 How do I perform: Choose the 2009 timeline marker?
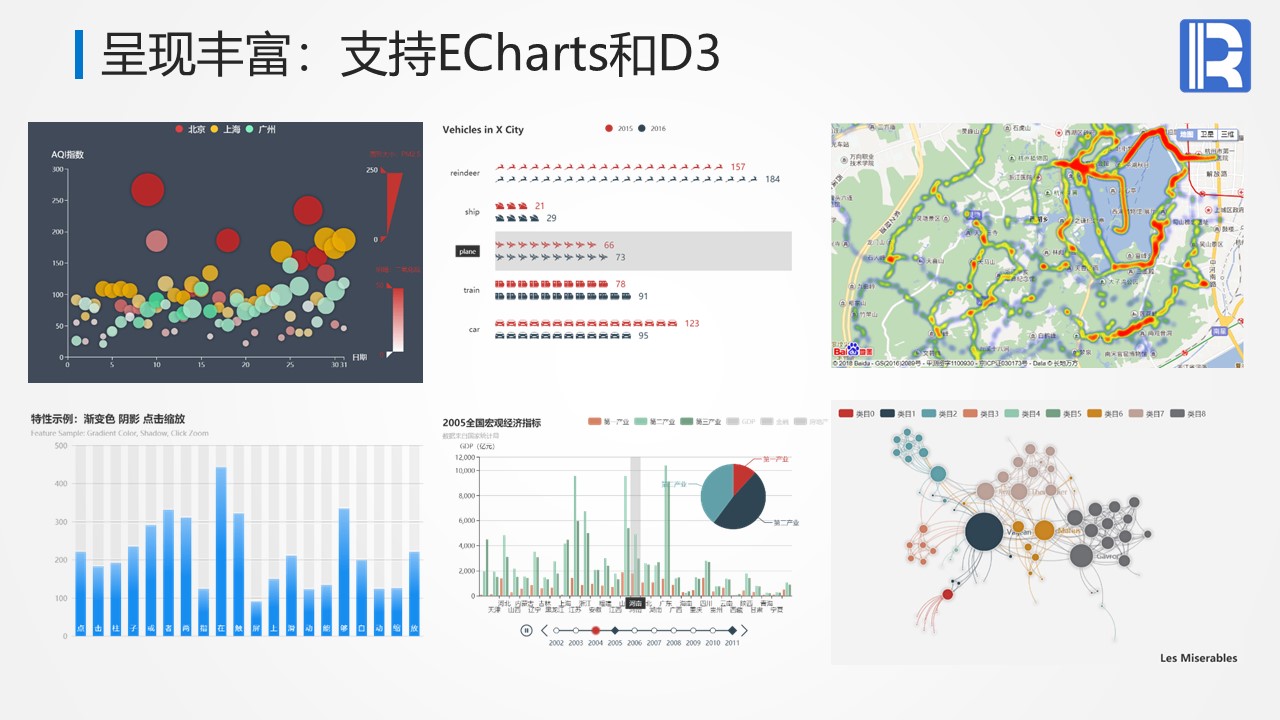[693, 630]
